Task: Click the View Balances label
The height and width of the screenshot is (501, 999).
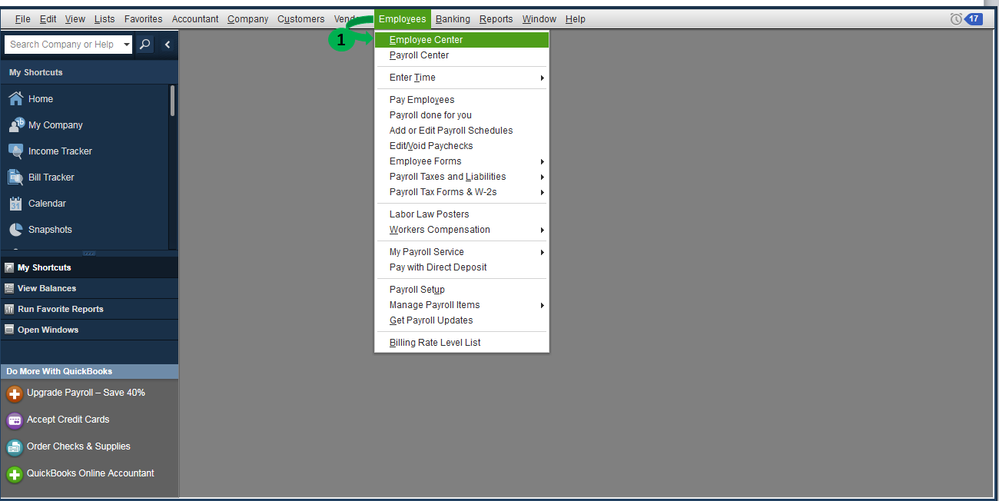Action: [47, 288]
